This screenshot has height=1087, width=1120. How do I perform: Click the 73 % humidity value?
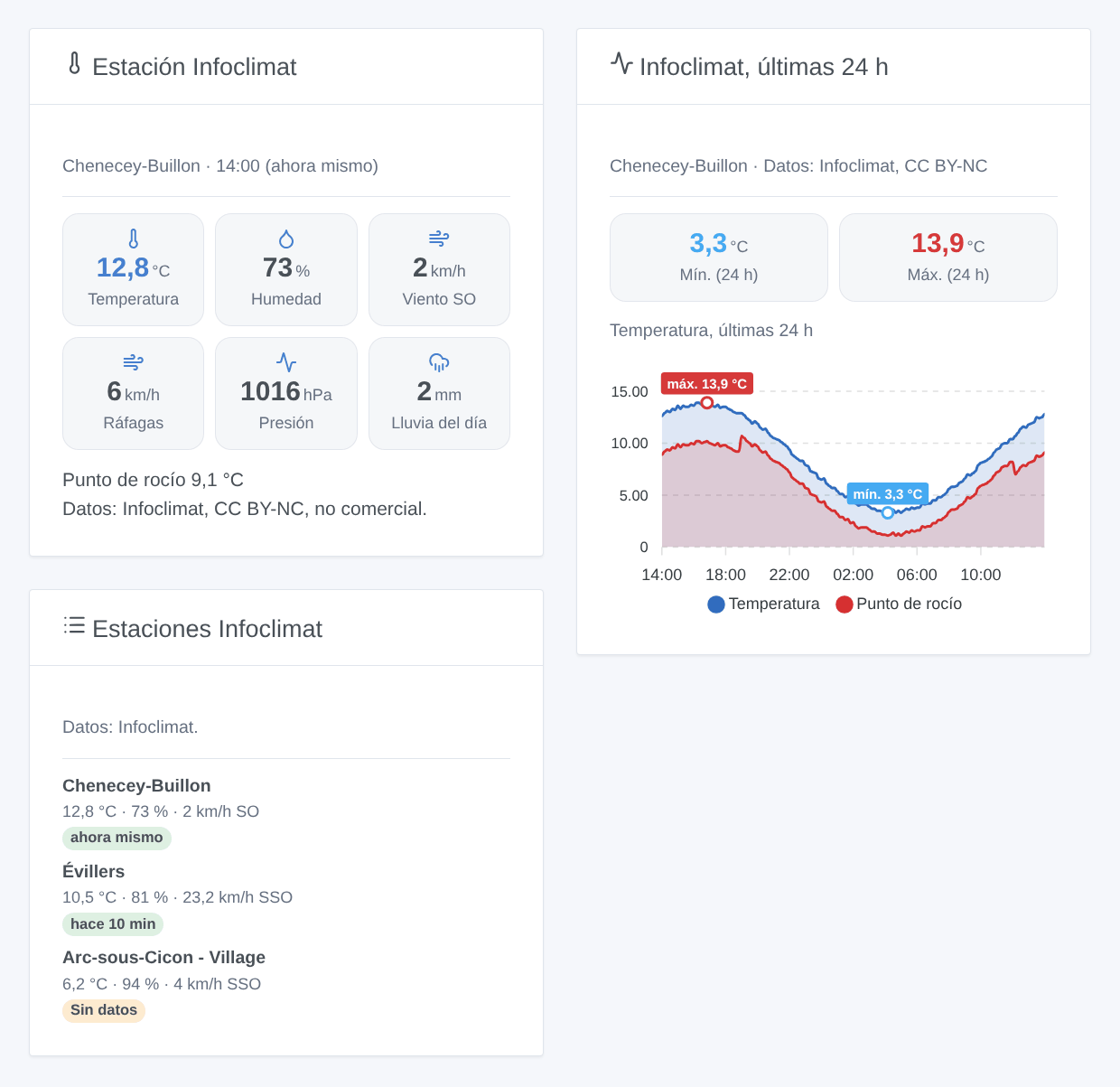(x=286, y=268)
